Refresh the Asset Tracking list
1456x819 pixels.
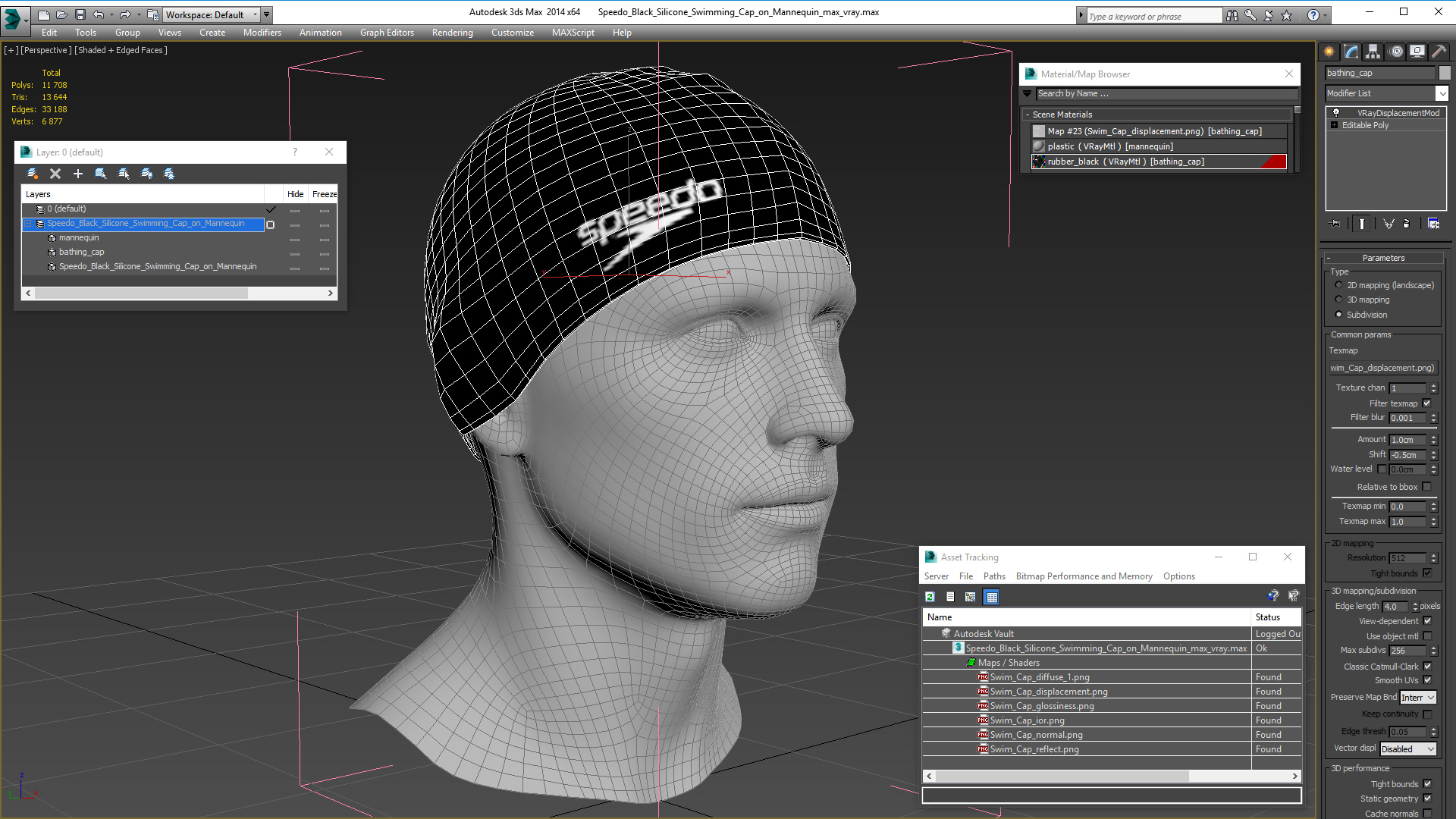click(x=930, y=597)
